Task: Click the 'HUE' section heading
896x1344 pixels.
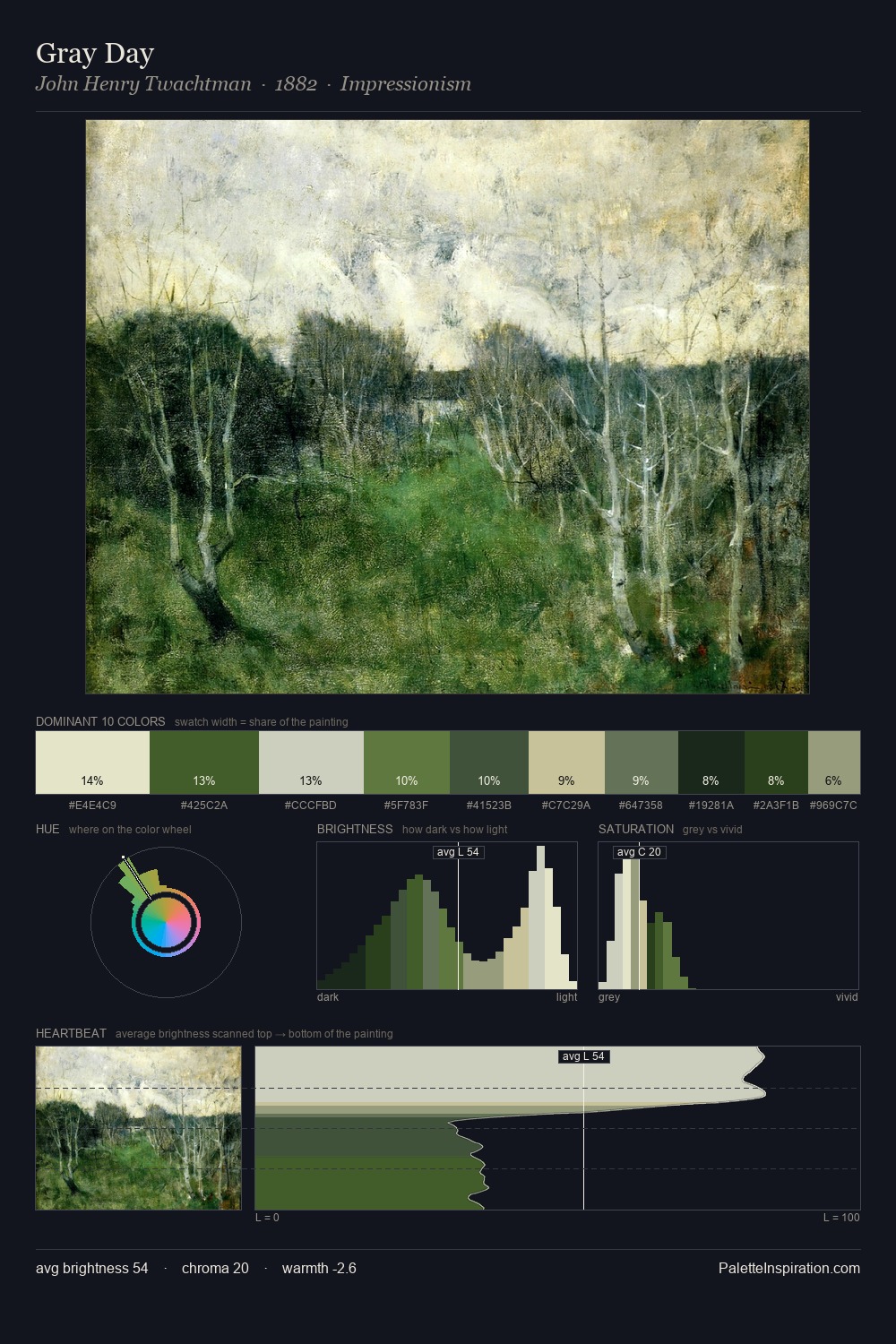Action: [x=47, y=829]
